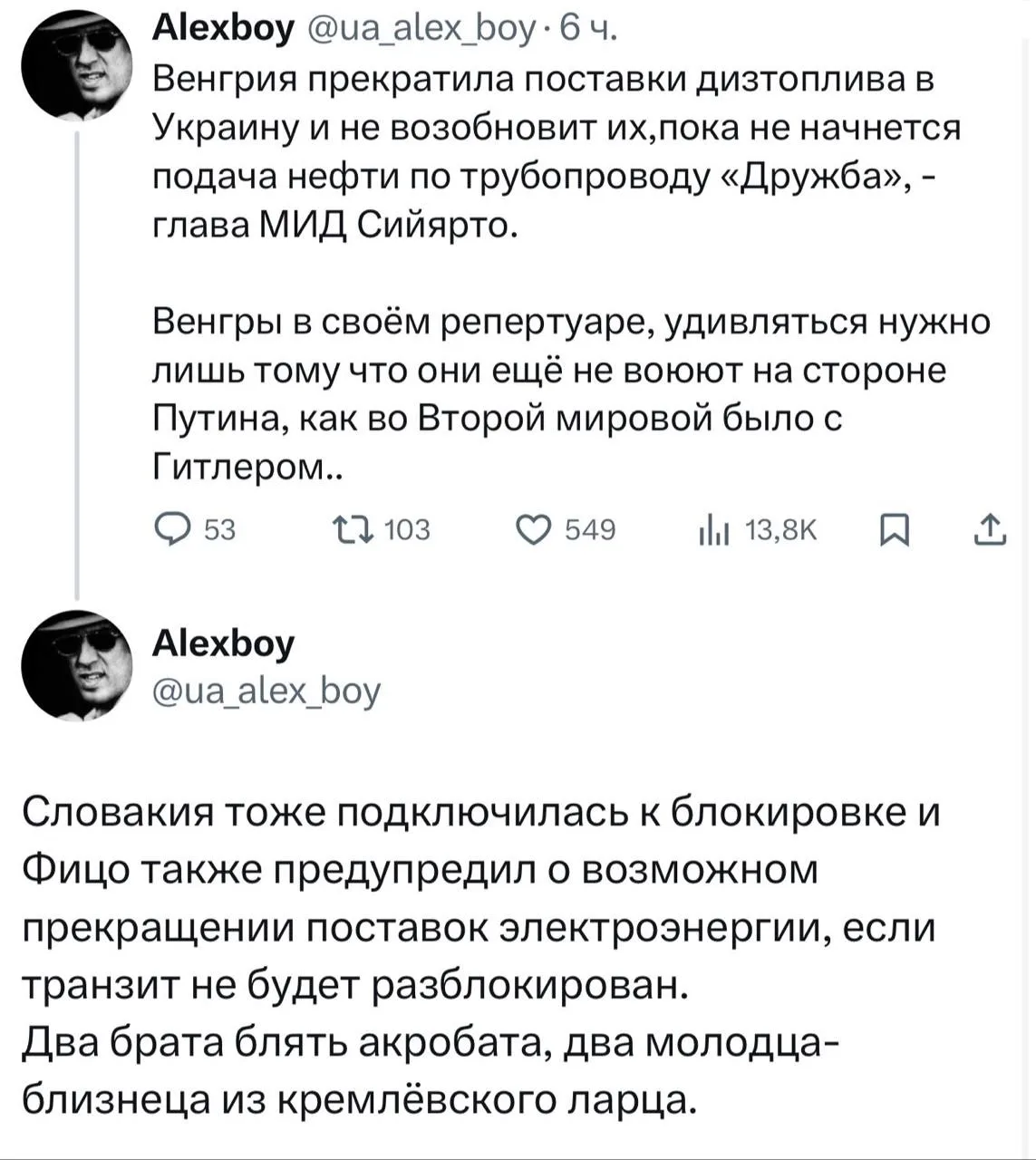This screenshot has height=1160, width=1036.
Task: Click the @ua_alex_boy handle under the lower name
Action: click(x=266, y=691)
